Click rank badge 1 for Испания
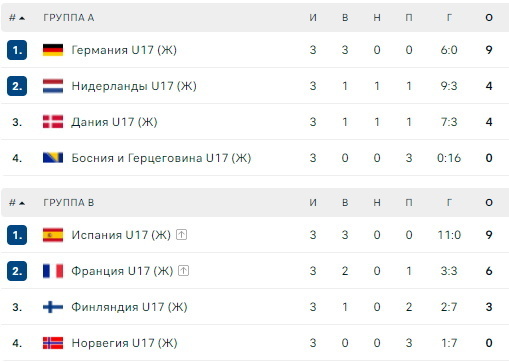The width and height of the screenshot is (509, 363). tap(17, 235)
